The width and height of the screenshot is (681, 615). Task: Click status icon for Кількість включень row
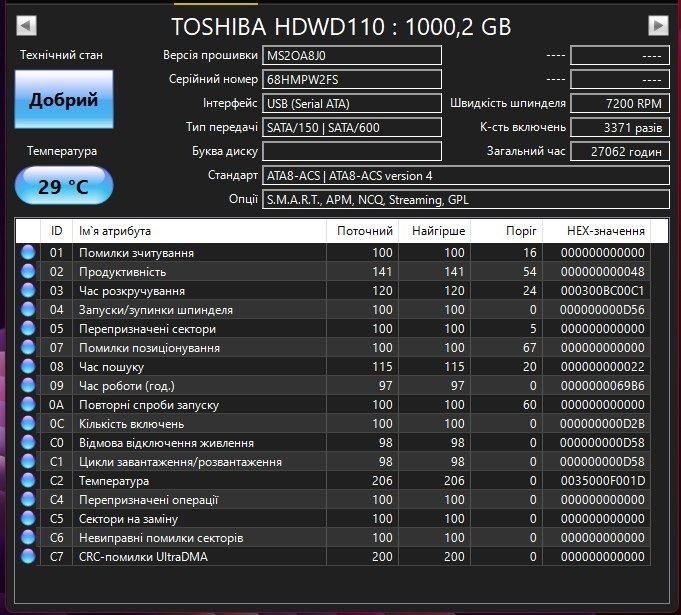click(x=28, y=423)
